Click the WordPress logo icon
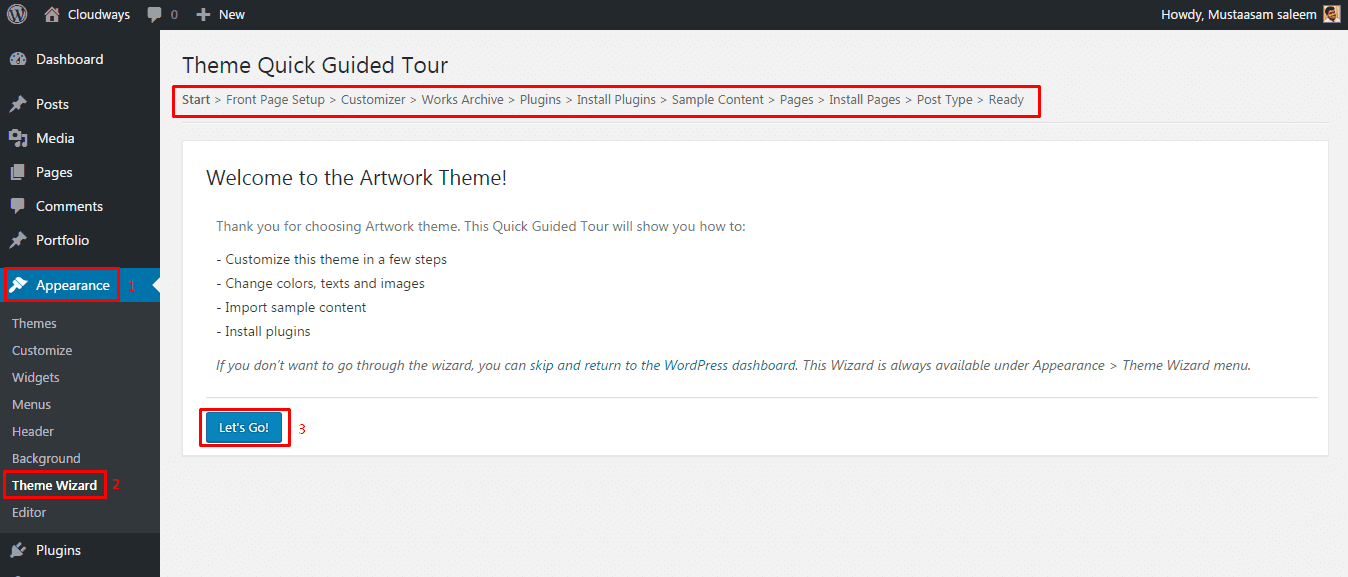Screen dimensions: 1348x577 [17, 14]
